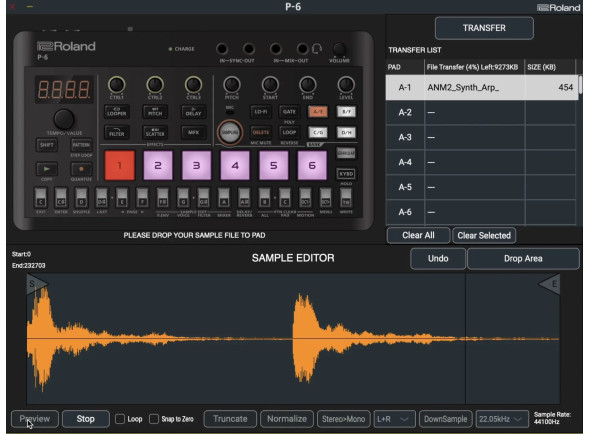
Task: Enable the Snap to Zero checkbox
Action: click(154, 419)
